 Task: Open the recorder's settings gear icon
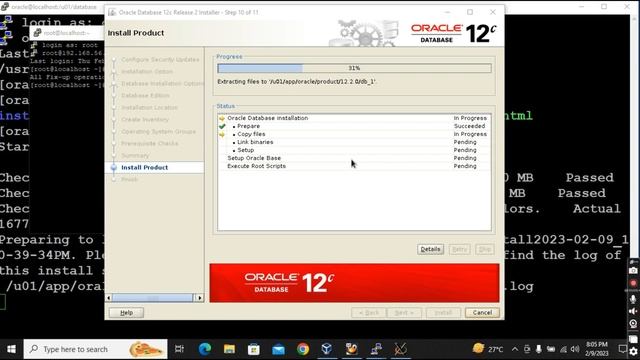(x=633, y=351)
